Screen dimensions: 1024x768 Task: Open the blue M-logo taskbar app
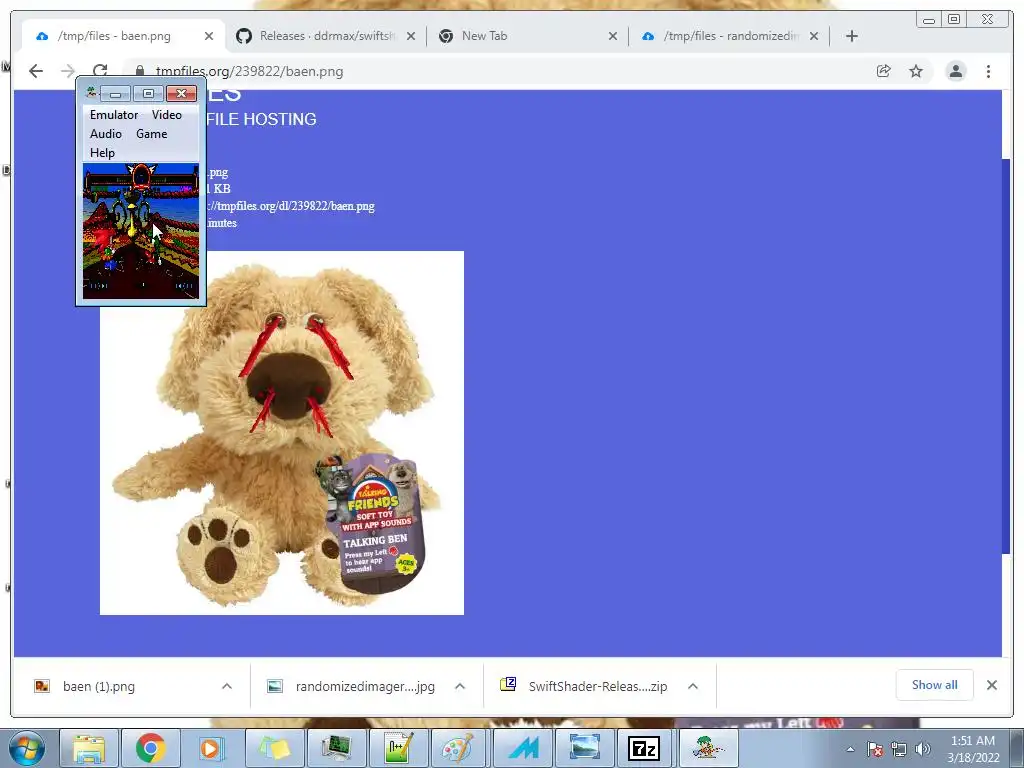coord(521,748)
